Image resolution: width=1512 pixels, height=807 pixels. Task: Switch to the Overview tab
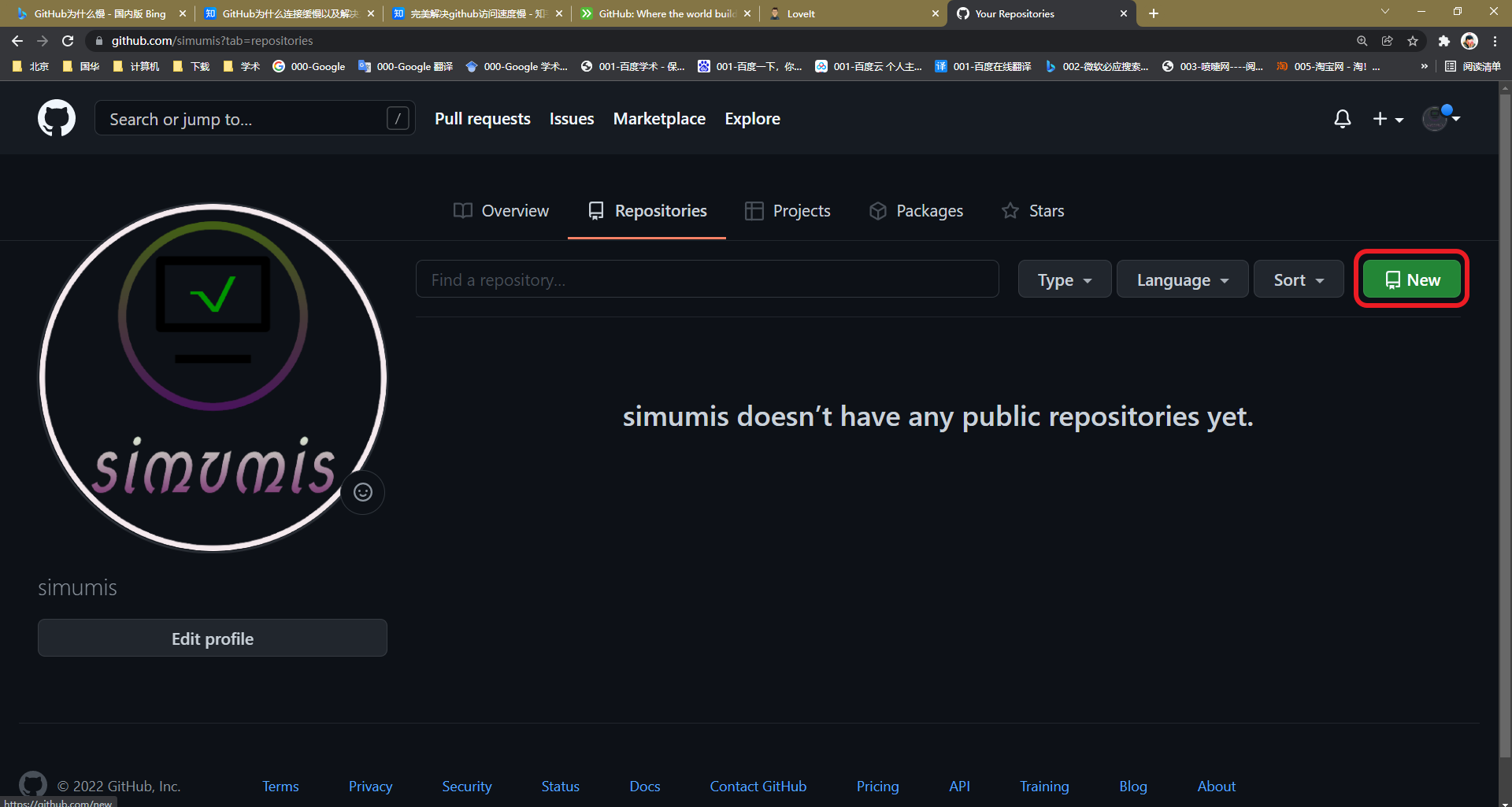click(x=501, y=211)
